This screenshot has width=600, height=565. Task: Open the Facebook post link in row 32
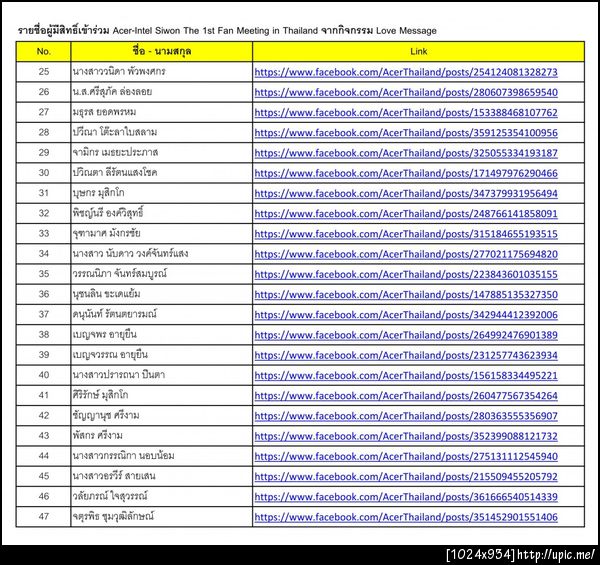coord(406,214)
